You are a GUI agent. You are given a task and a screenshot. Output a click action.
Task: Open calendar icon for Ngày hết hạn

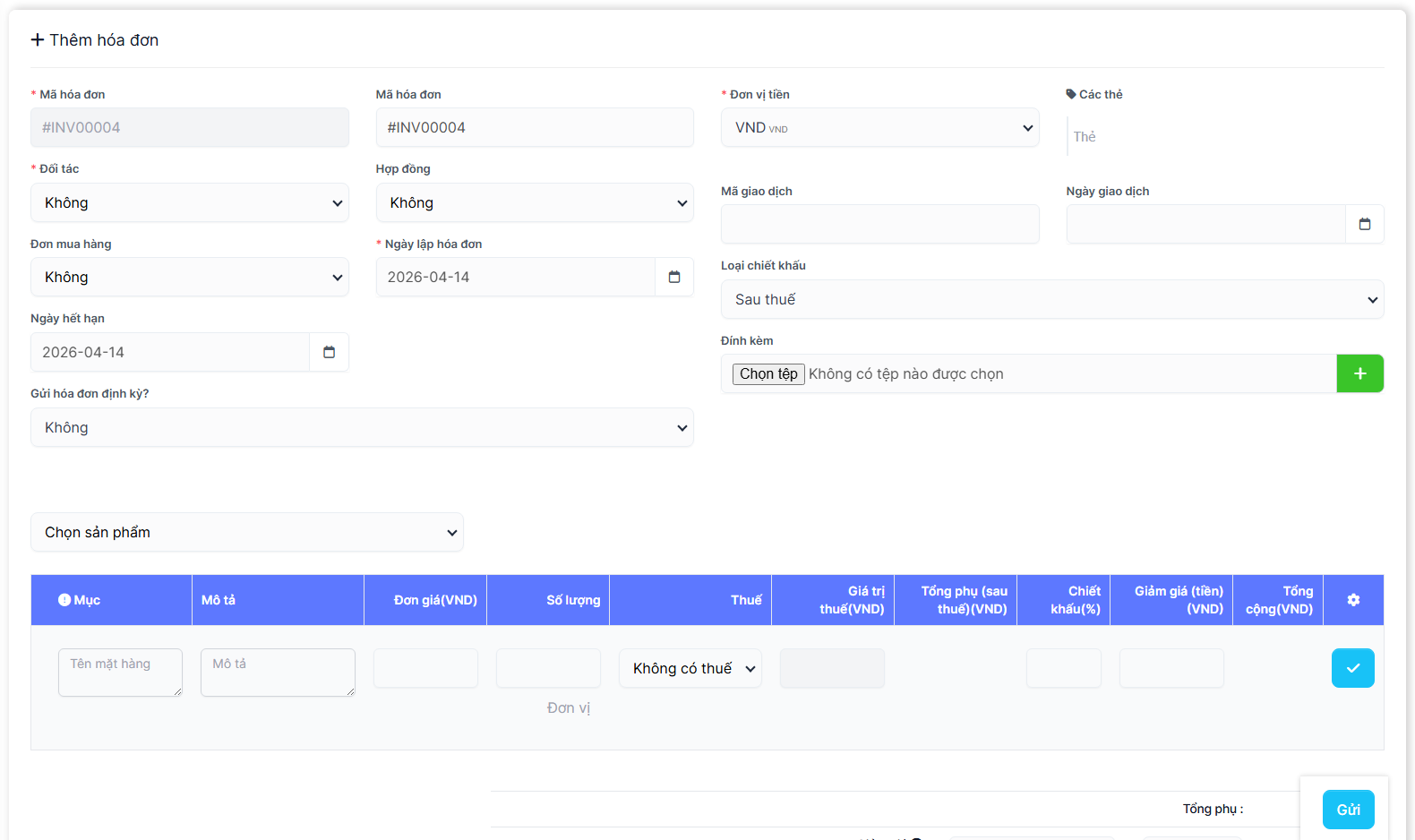pos(329,353)
